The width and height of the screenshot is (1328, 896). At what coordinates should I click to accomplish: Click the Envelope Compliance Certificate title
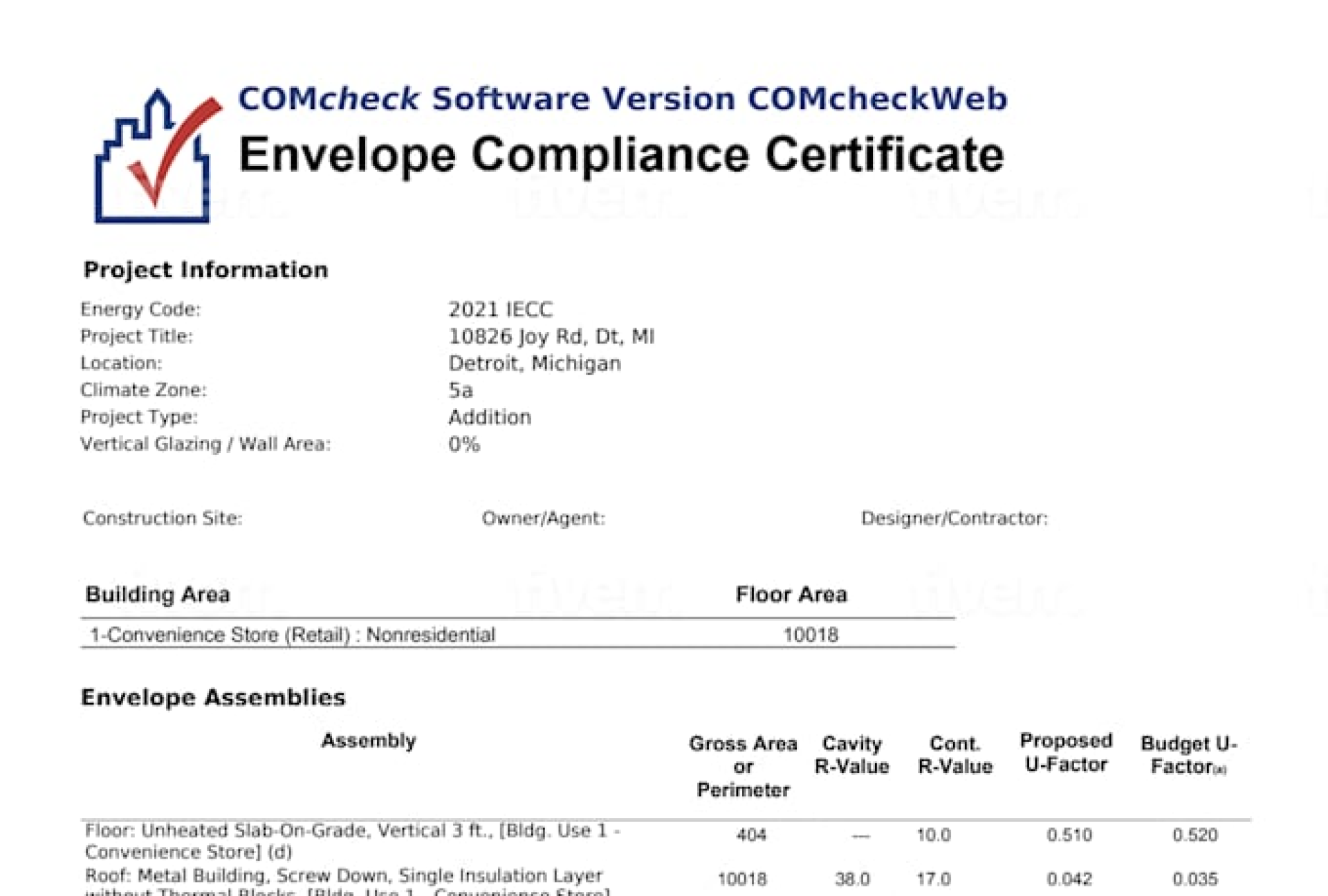tap(620, 155)
